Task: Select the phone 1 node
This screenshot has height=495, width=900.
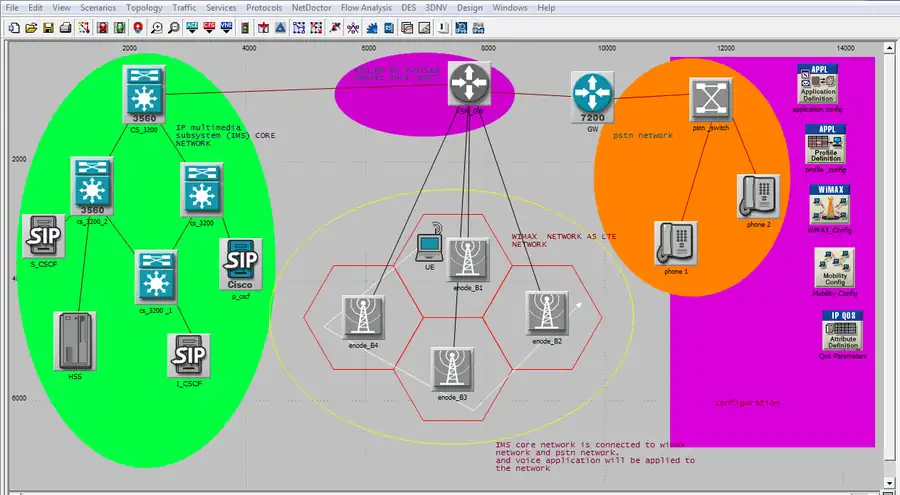Action: (x=676, y=243)
